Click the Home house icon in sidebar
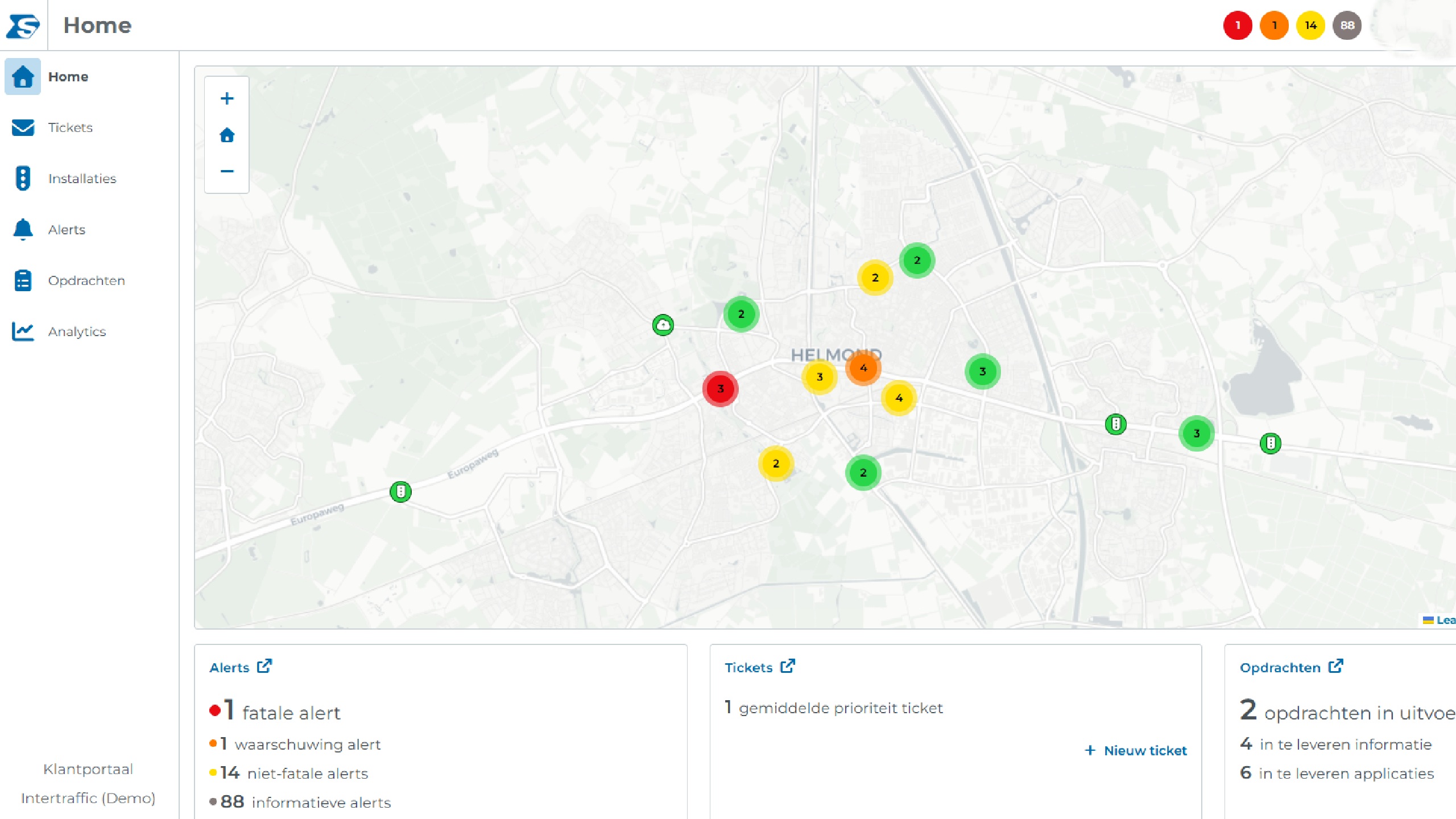 tap(23, 77)
